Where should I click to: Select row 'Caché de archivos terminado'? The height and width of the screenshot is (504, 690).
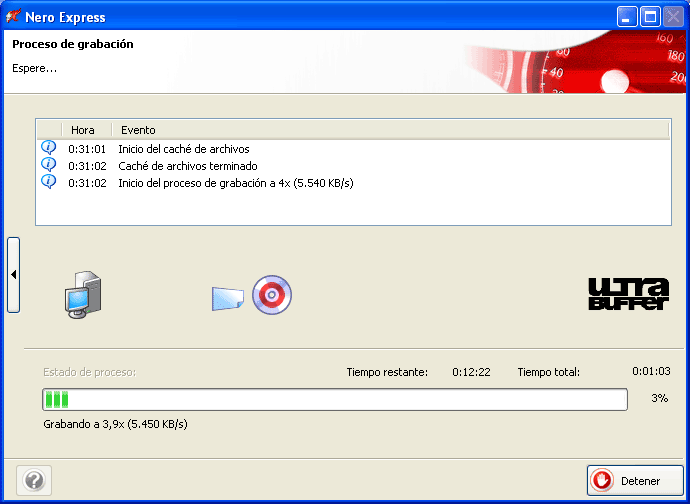pyautogui.click(x=354, y=166)
